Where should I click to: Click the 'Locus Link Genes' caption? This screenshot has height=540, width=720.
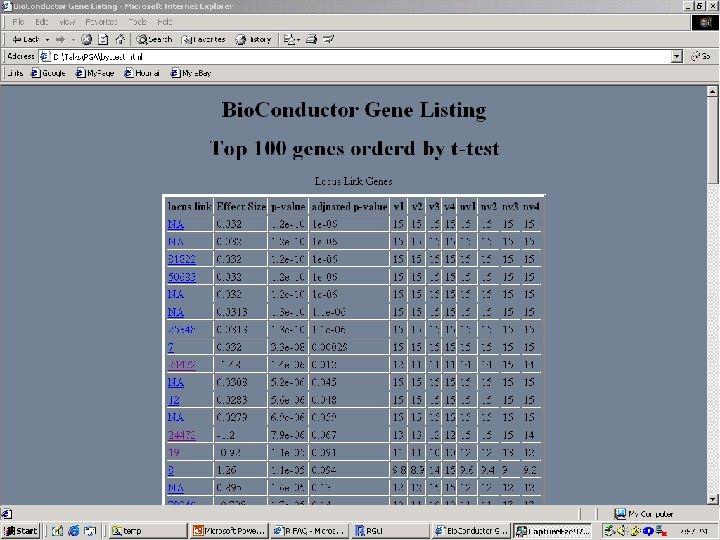353,181
